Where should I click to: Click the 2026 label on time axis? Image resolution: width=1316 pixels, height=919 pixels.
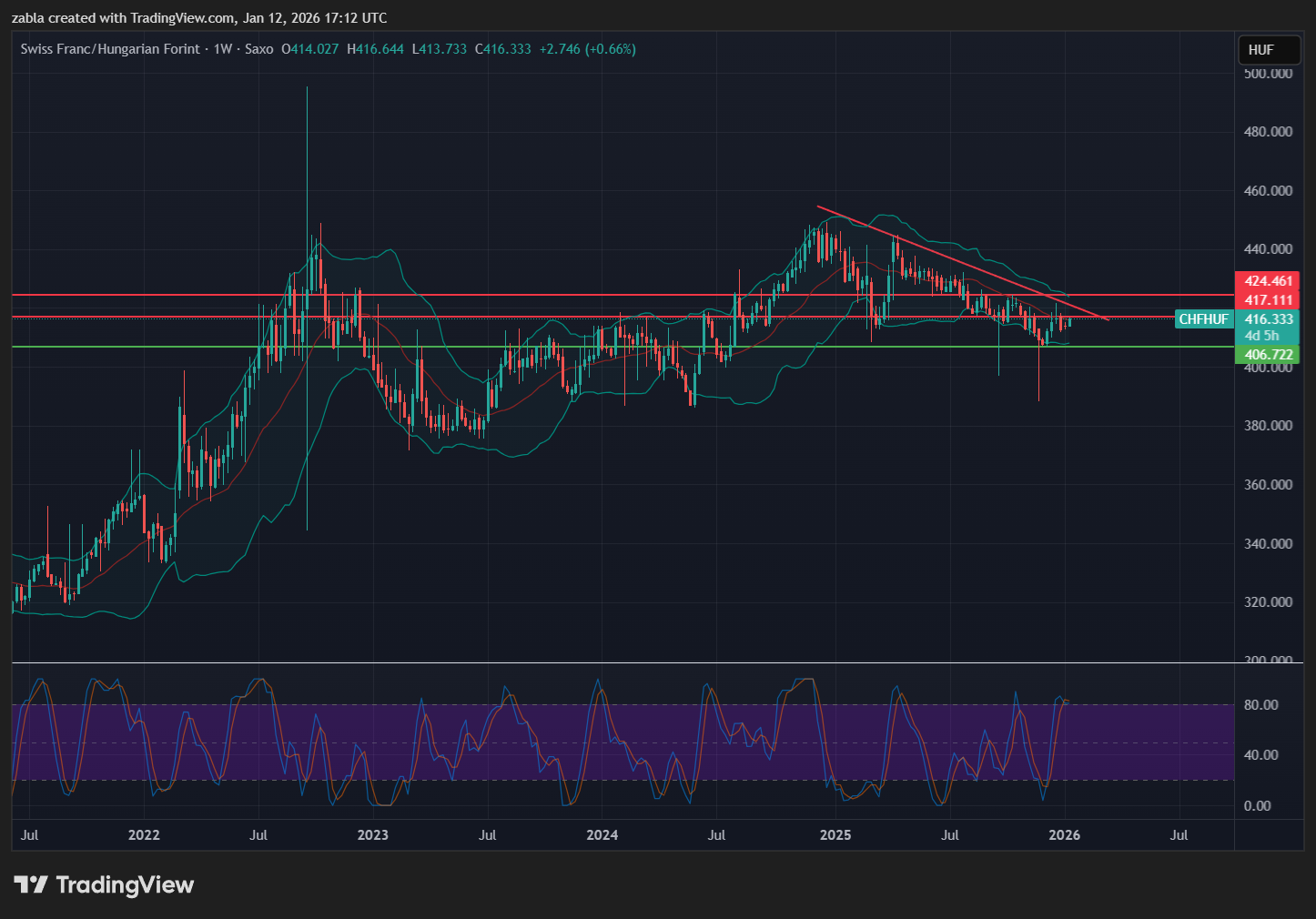pos(1064,835)
